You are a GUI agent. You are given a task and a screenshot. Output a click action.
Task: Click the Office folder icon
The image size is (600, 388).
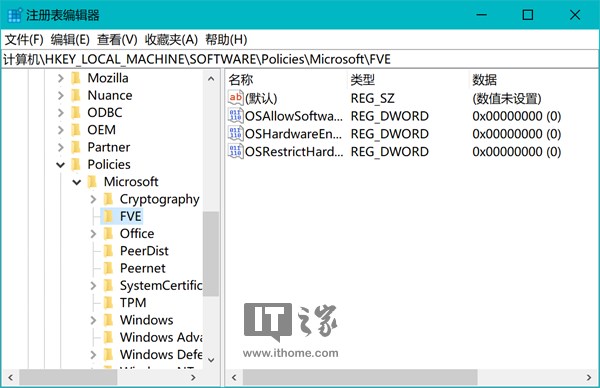pos(109,233)
